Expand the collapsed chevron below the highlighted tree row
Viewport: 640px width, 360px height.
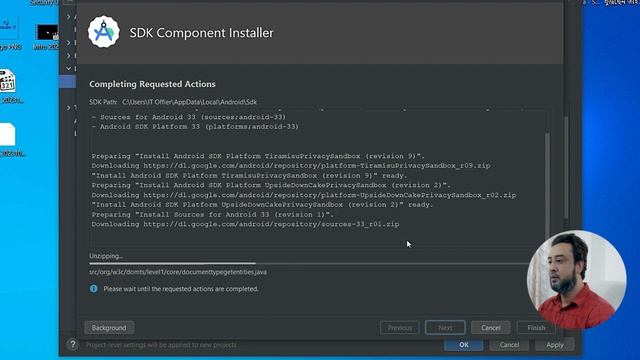point(69,108)
